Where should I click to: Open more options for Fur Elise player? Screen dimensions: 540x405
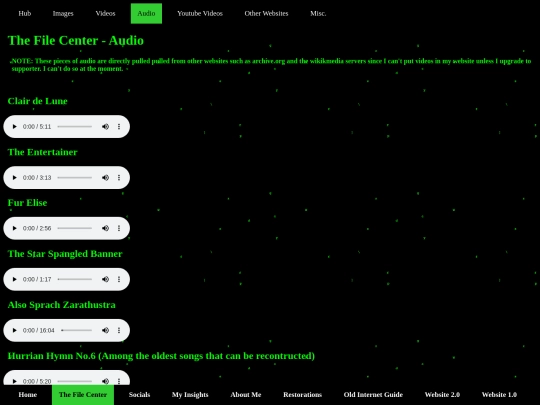click(x=119, y=228)
